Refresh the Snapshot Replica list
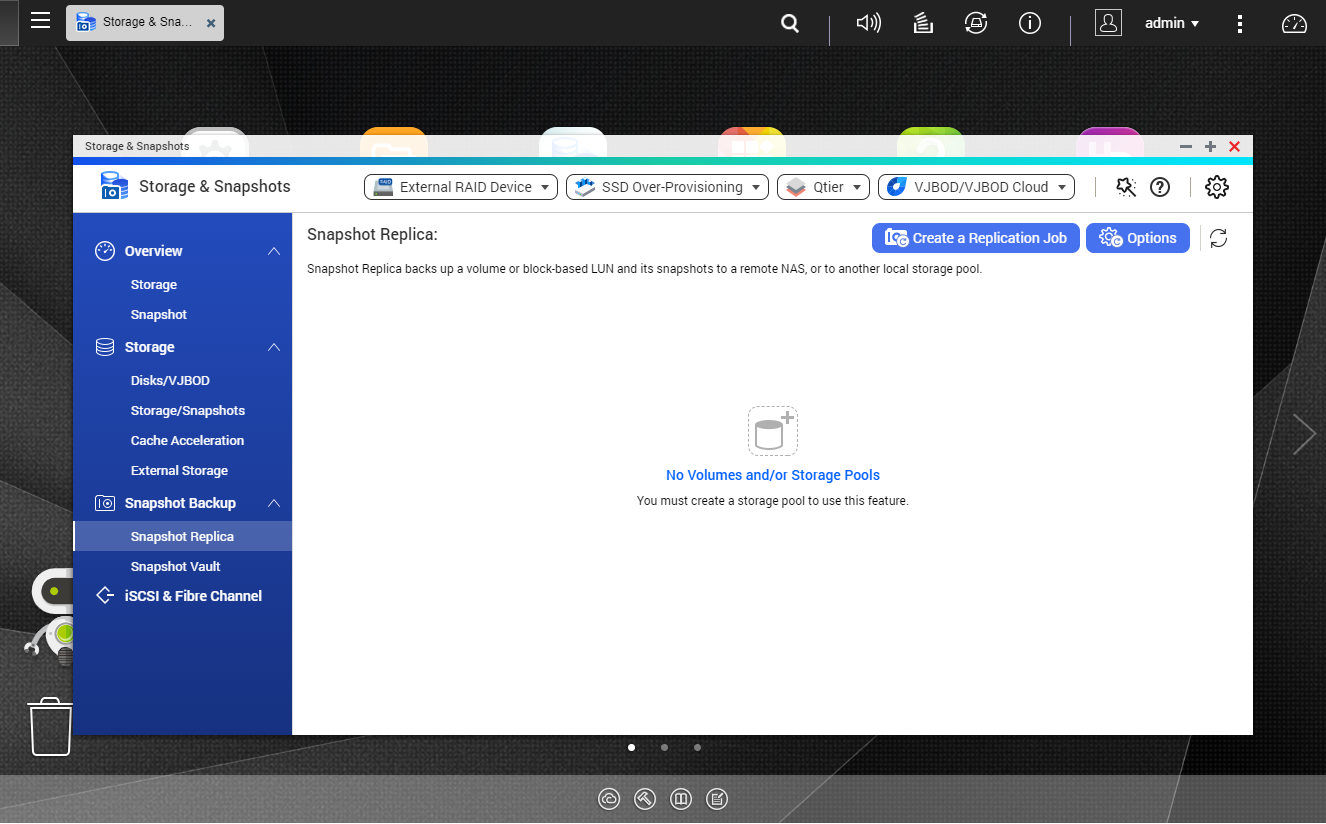The height and width of the screenshot is (824, 1326). pyautogui.click(x=1218, y=238)
